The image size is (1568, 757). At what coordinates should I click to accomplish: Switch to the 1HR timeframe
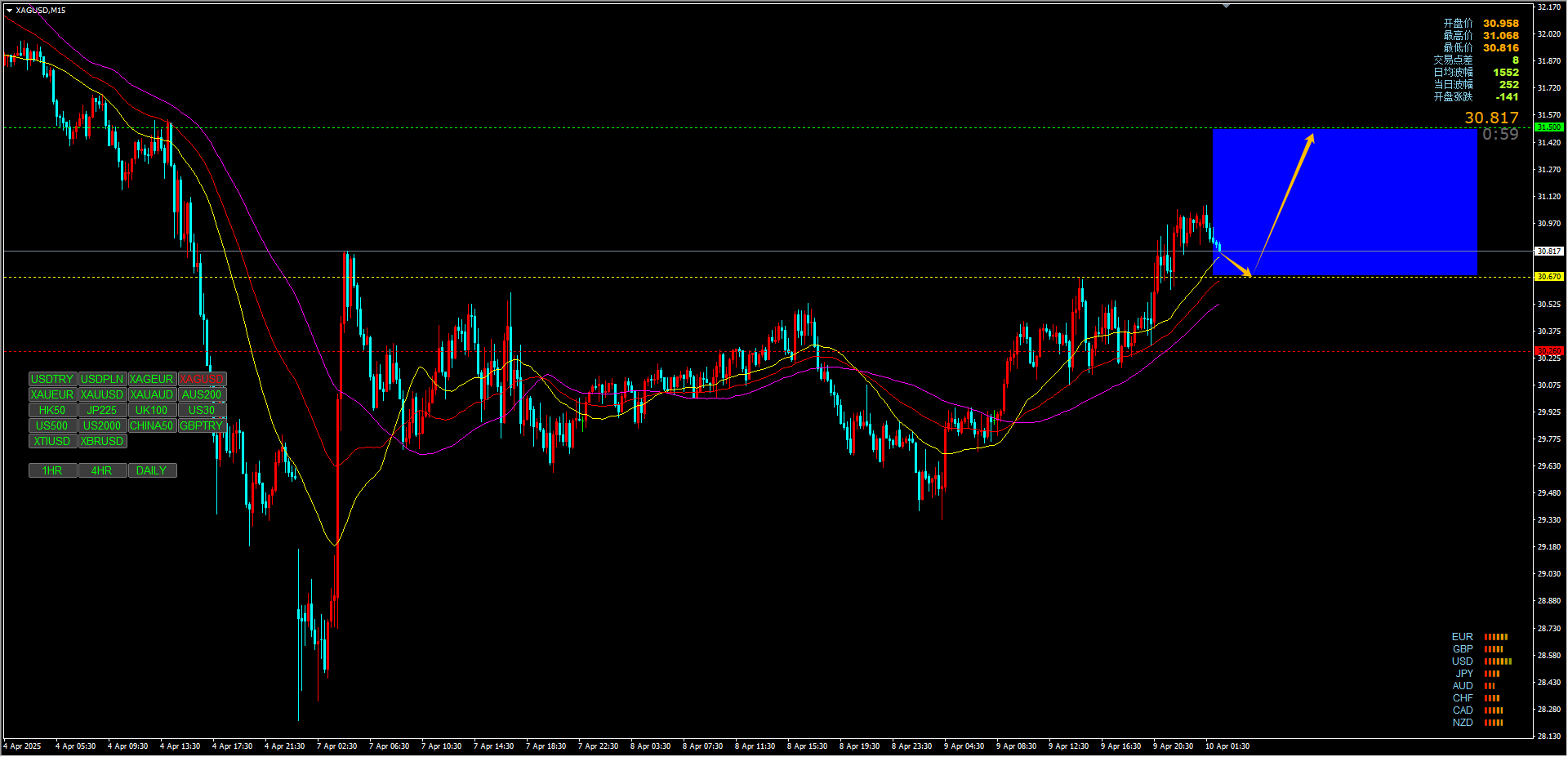coord(52,470)
